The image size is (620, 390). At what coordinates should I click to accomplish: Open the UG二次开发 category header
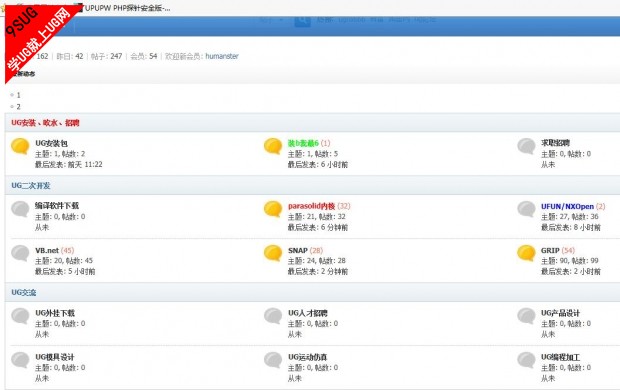pos(31,186)
